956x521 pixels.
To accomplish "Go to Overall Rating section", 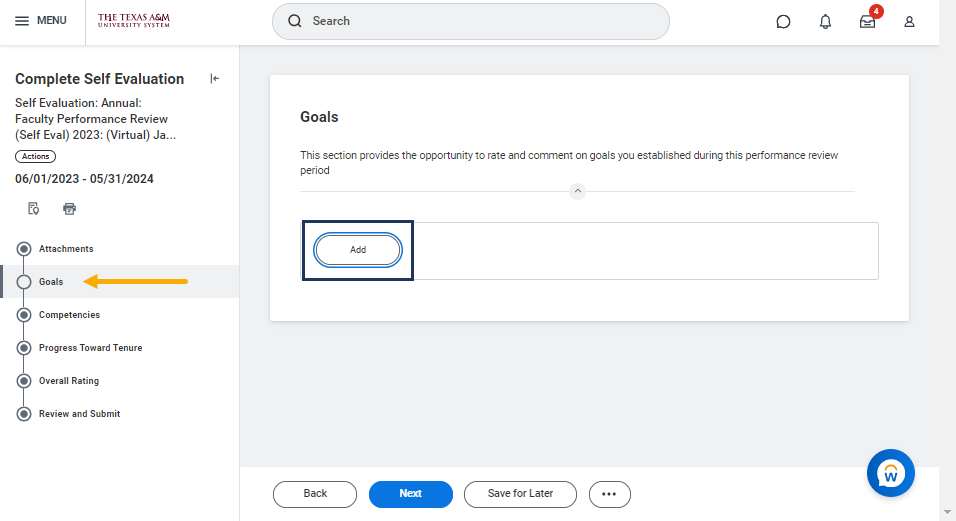I will (69, 381).
